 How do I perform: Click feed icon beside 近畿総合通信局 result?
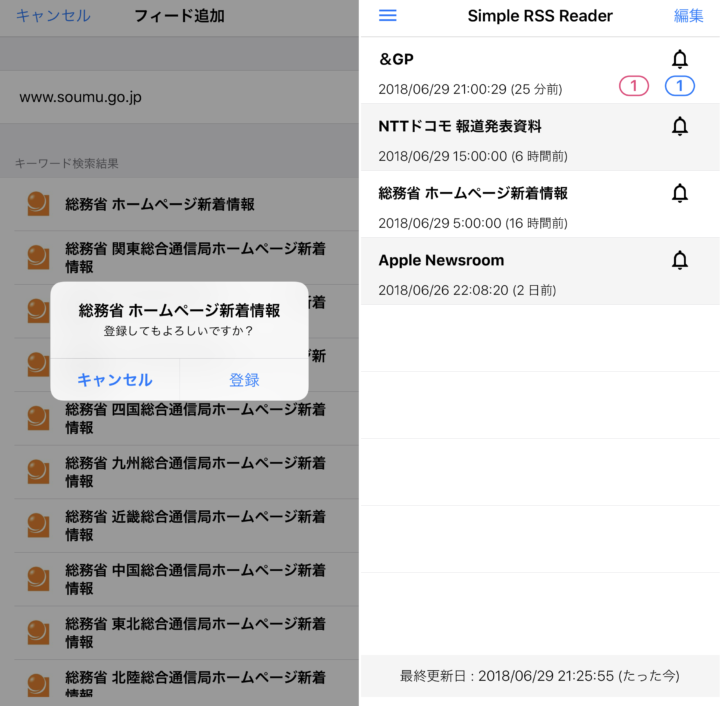[x=38, y=526]
